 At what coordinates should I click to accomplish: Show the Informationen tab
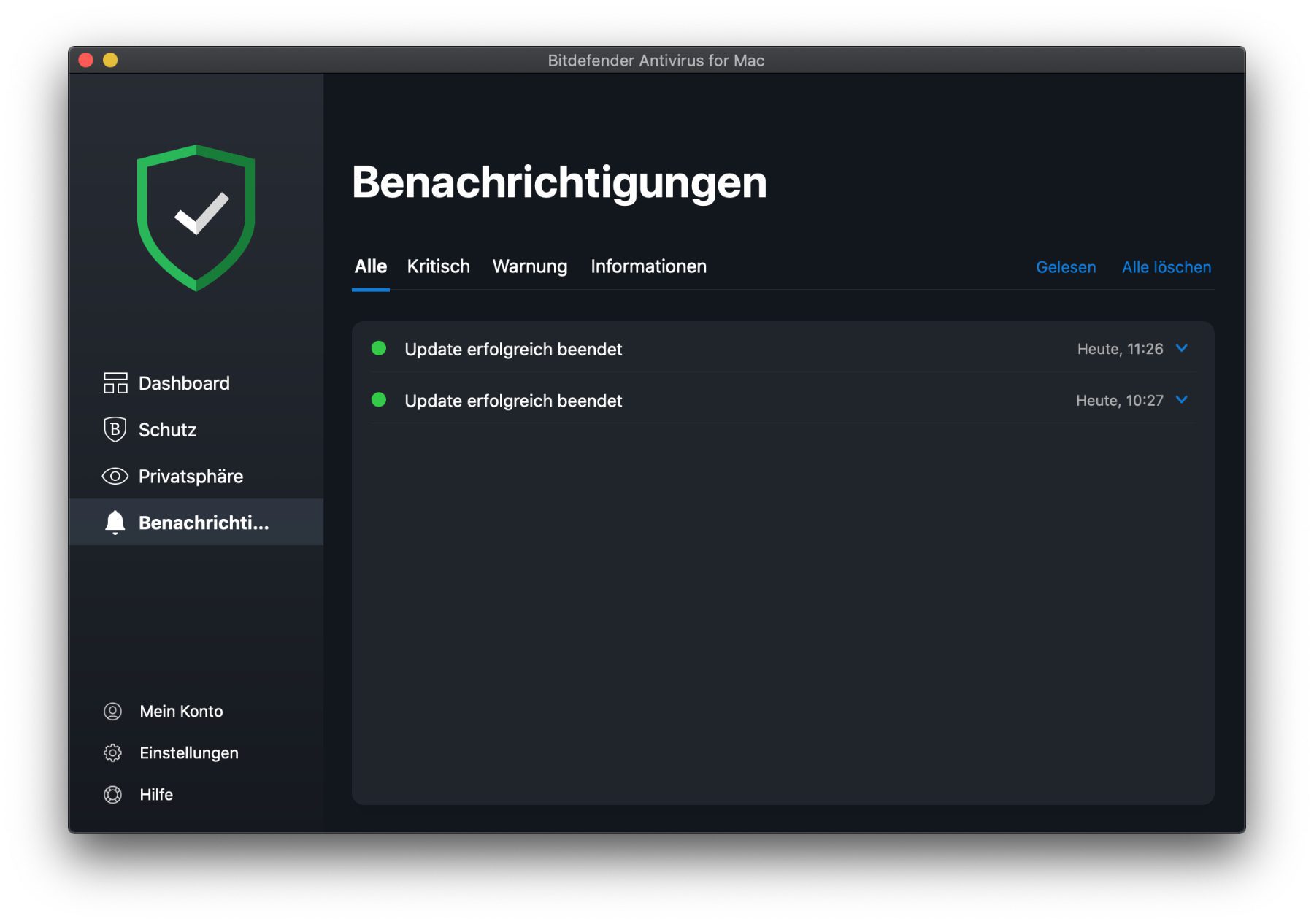648,267
